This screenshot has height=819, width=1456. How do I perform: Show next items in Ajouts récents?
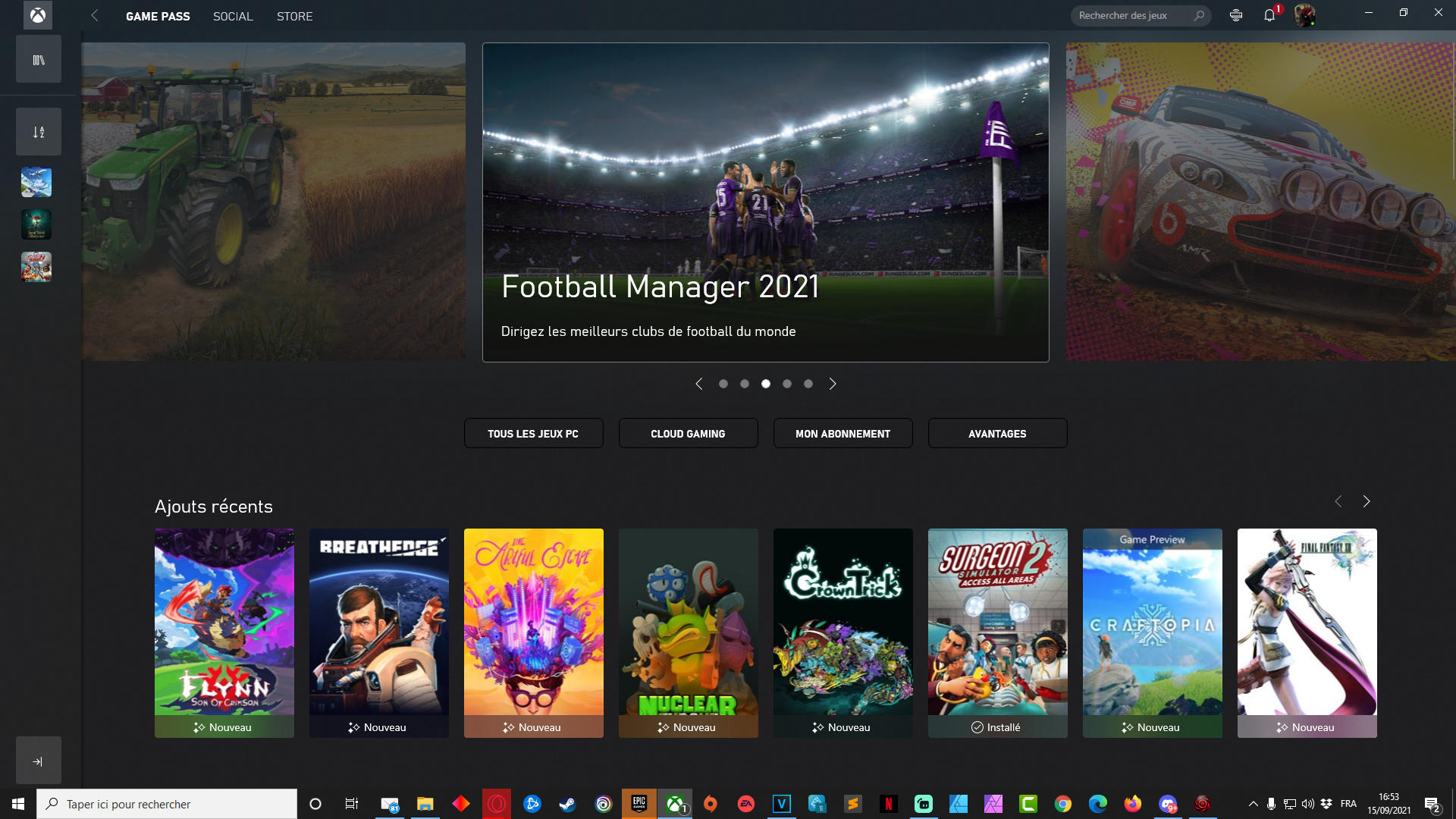(1367, 501)
